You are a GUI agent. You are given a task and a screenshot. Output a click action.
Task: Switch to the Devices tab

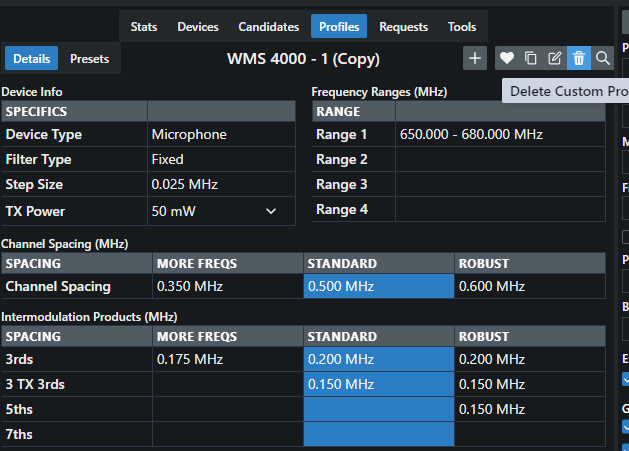198,26
